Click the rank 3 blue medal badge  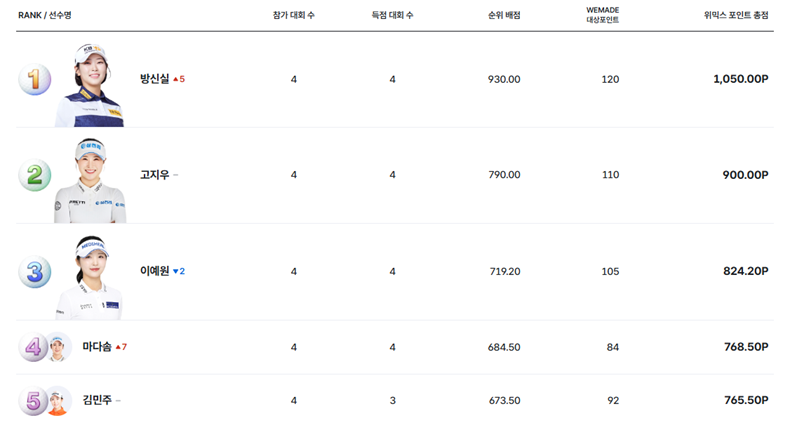click(x=34, y=272)
